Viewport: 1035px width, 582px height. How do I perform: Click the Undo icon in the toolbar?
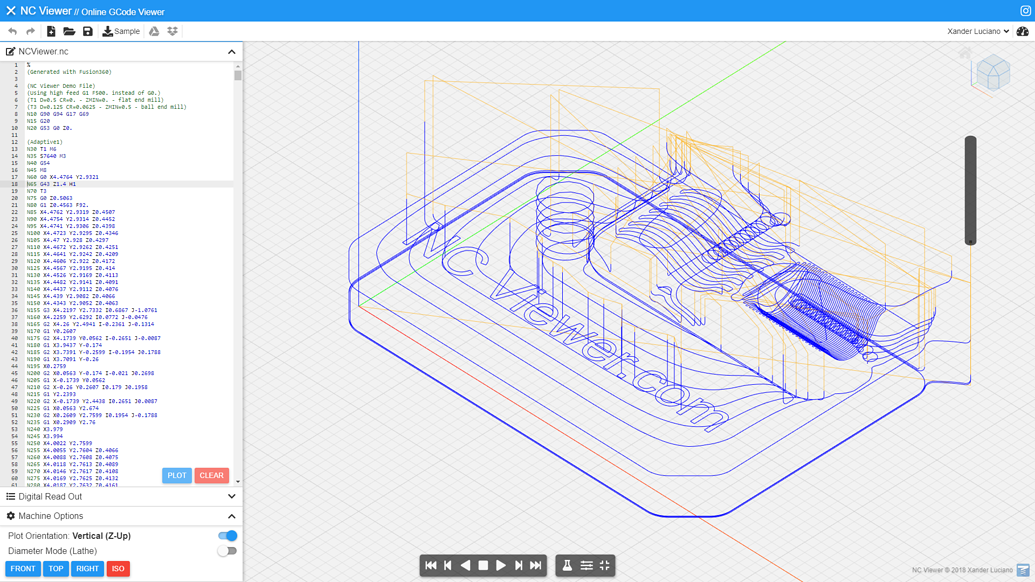point(13,31)
